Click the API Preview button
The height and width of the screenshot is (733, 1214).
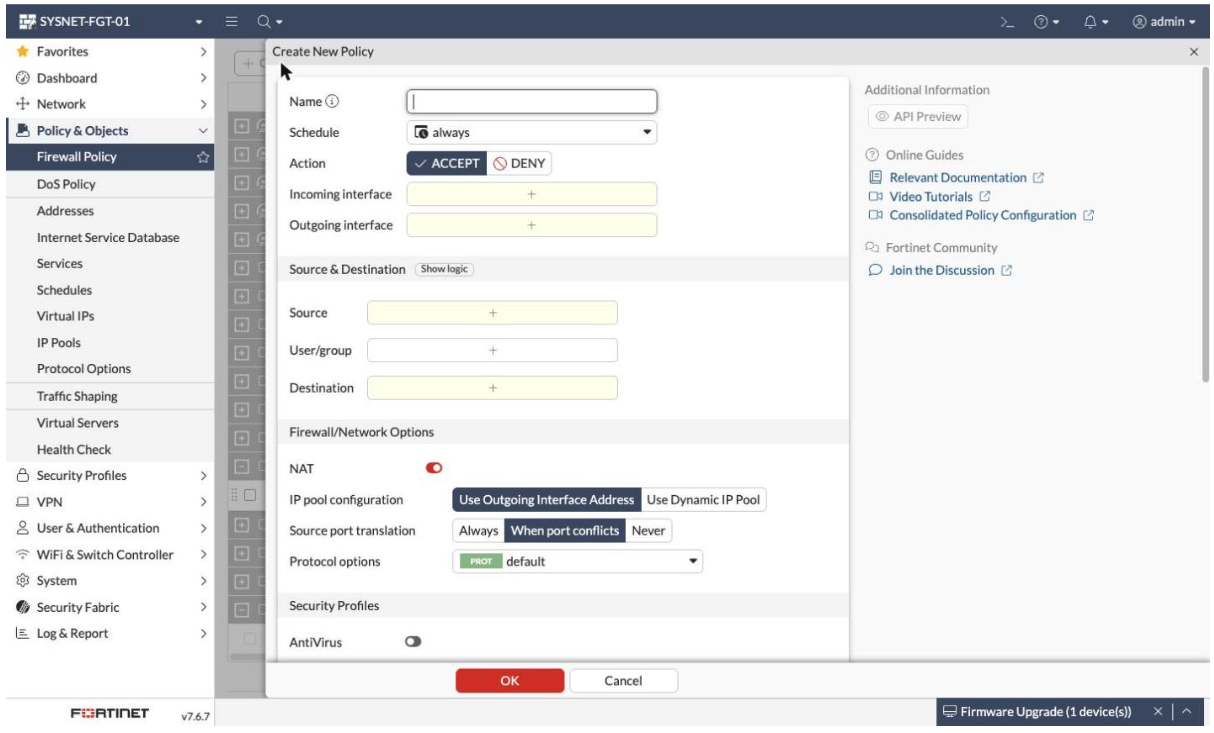tap(917, 117)
